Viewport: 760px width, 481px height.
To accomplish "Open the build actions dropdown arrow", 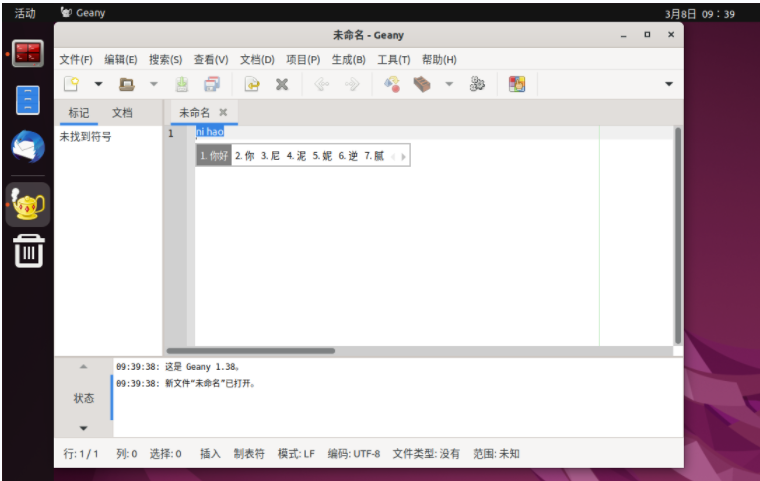I will (449, 84).
